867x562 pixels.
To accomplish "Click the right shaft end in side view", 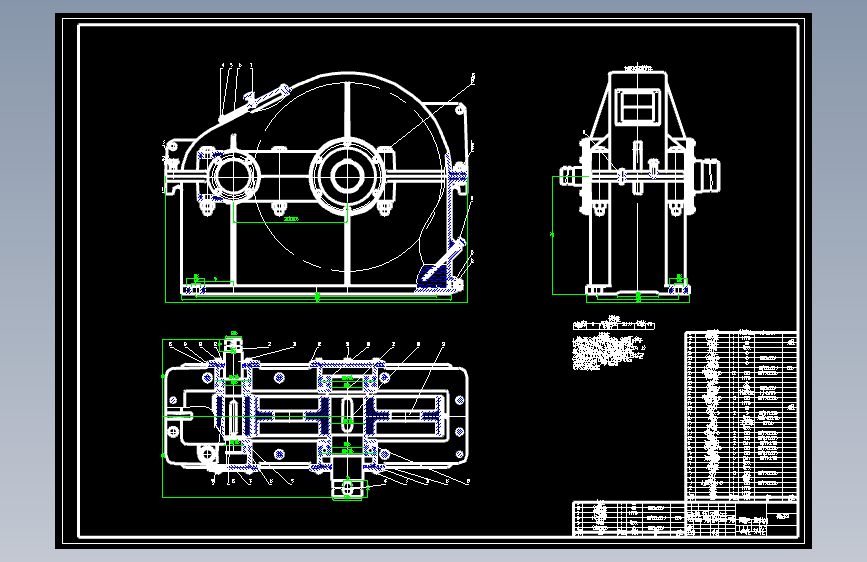I will (707, 175).
